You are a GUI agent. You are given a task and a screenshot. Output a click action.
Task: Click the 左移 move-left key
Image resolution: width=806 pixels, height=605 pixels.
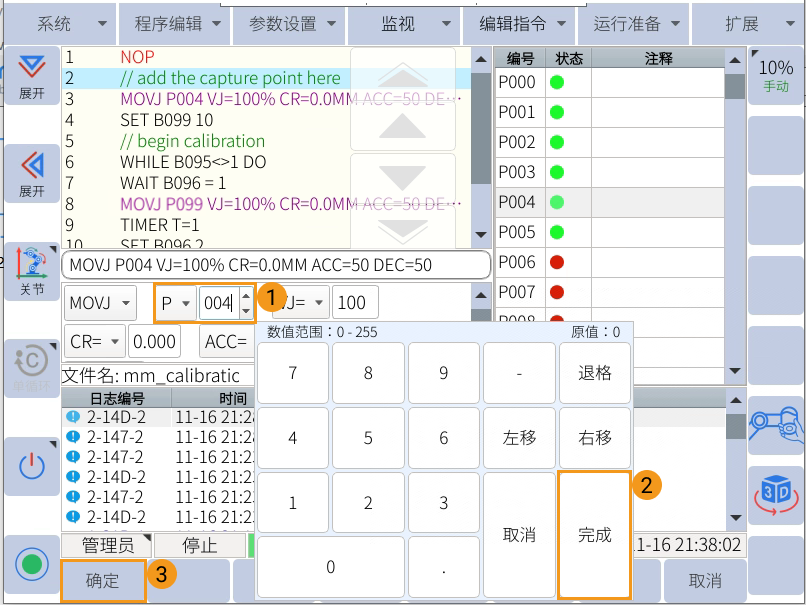point(519,438)
